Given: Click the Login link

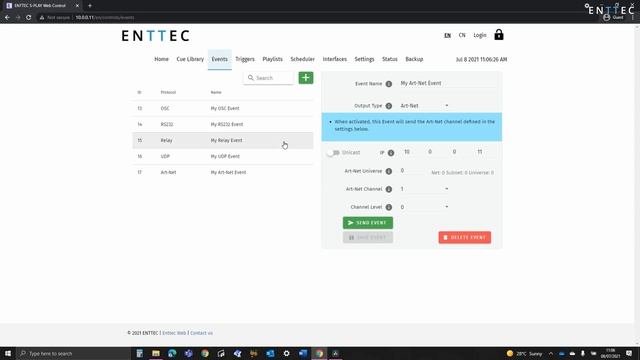Looking at the screenshot, I should point(480,35).
